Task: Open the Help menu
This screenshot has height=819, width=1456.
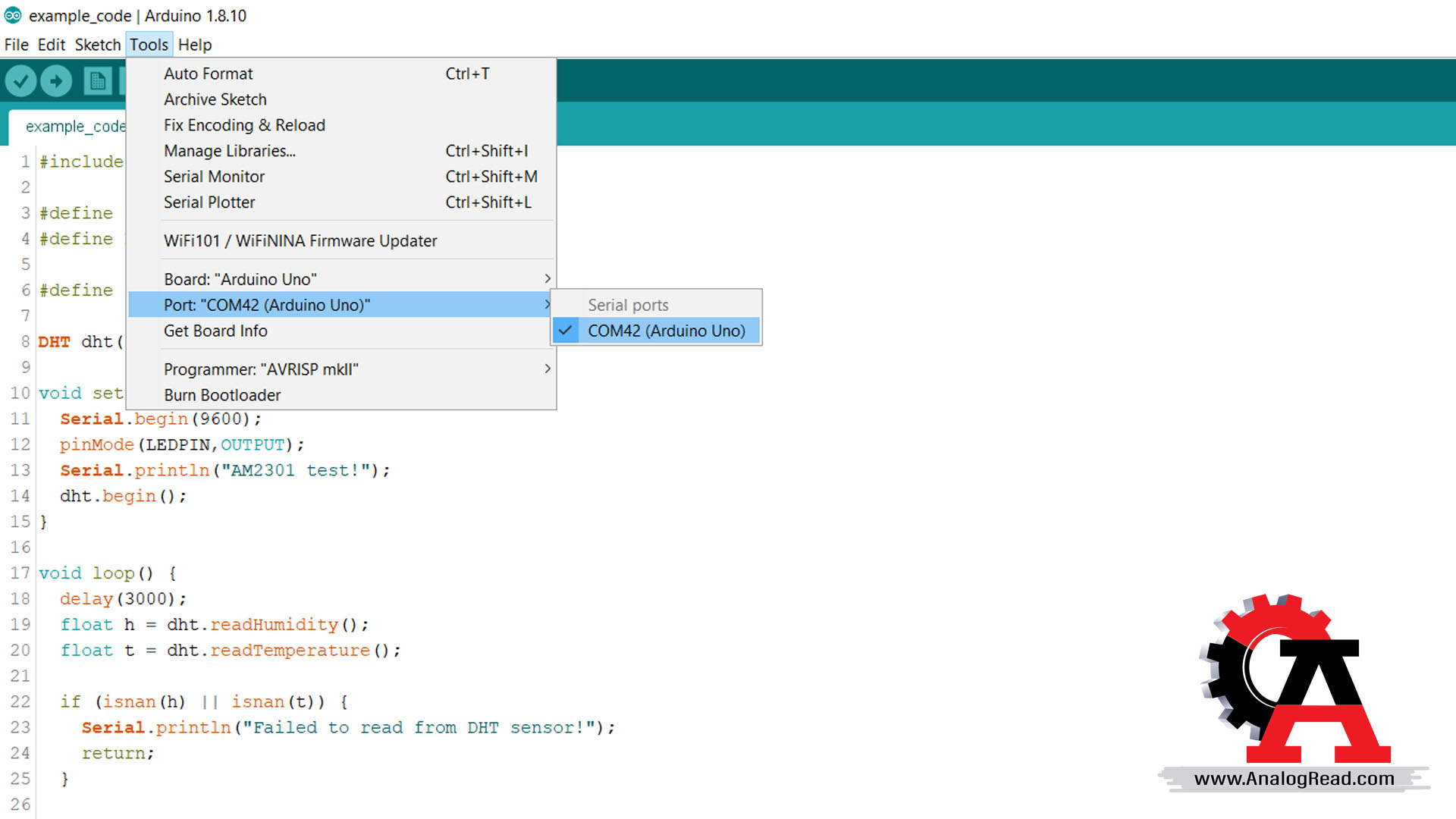Action: point(195,45)
